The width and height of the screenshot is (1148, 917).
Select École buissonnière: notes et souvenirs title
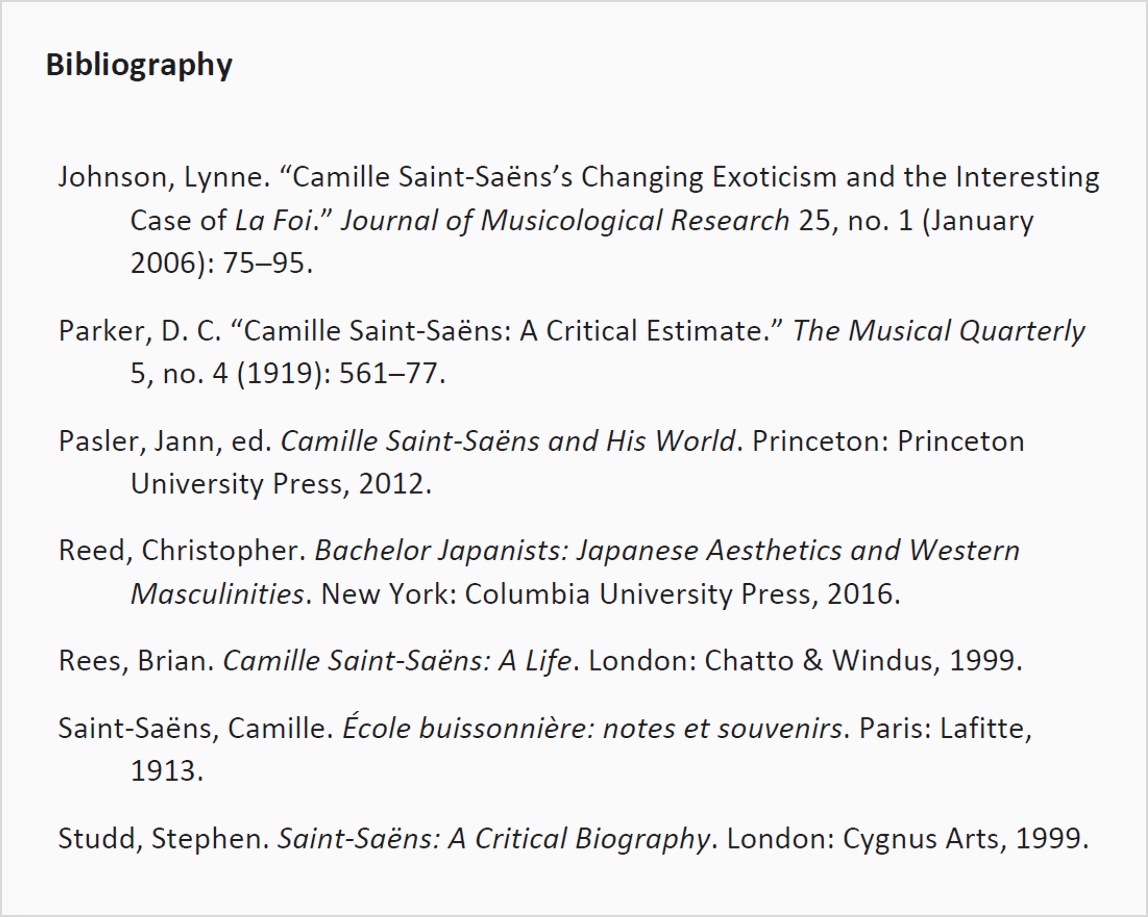pyautogui.click(x=592, y=727)
